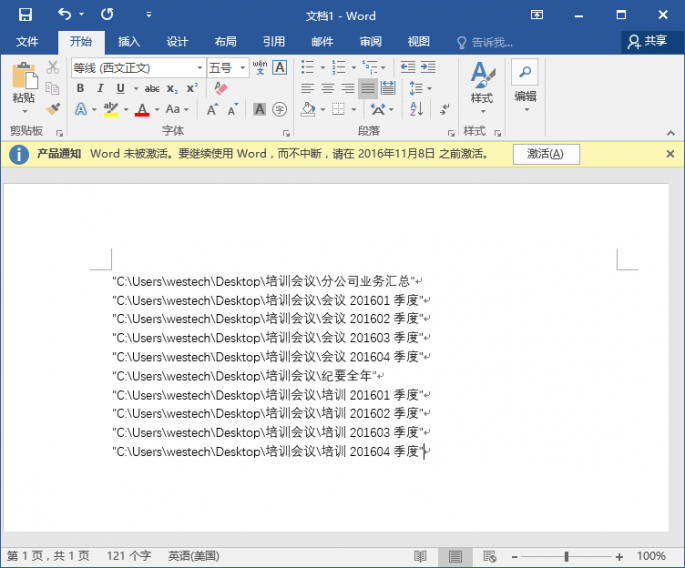Apply character border icon

[280, 67]
